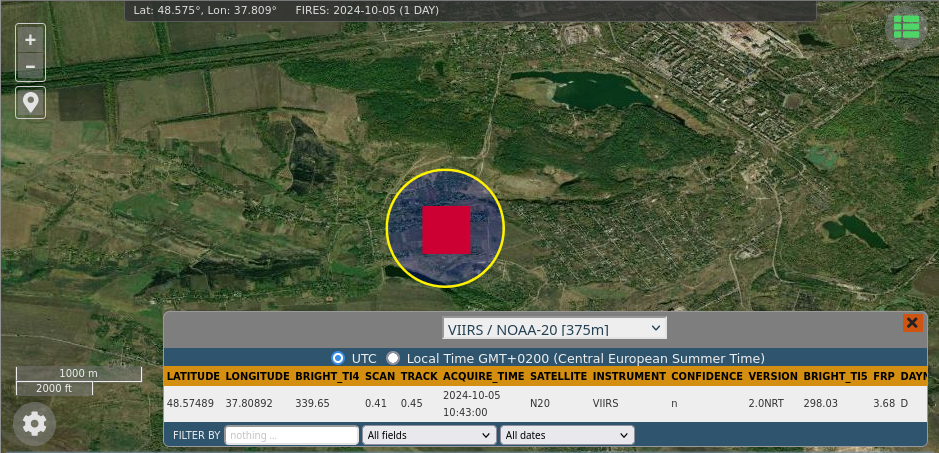The image size is (939, 453).
Task: Select Local Time GMT+0200 radio button
Action: 393,358
